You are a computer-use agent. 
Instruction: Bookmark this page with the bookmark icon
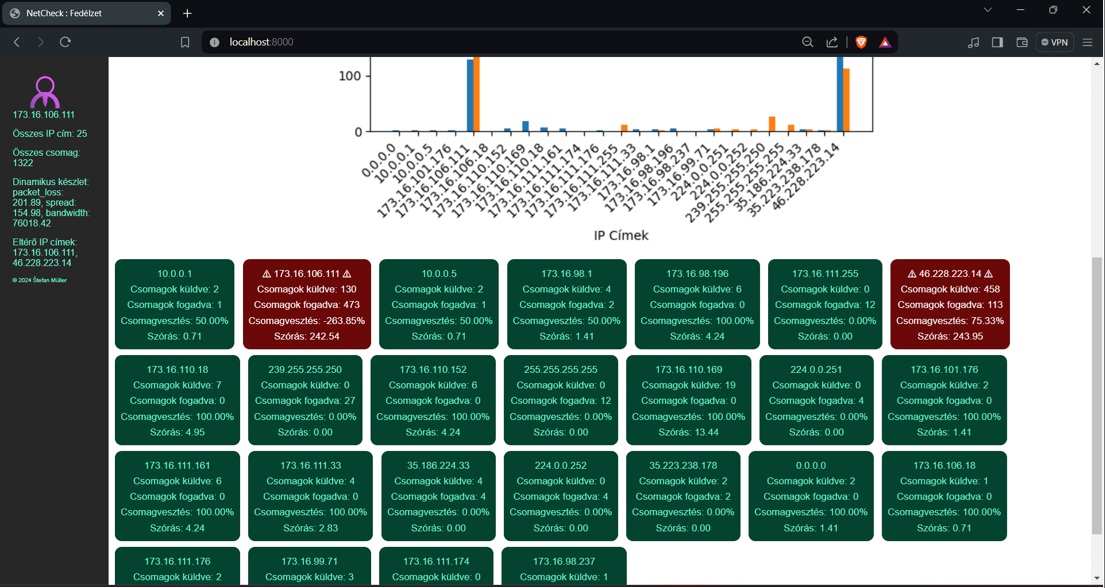[x=185, y=42]
